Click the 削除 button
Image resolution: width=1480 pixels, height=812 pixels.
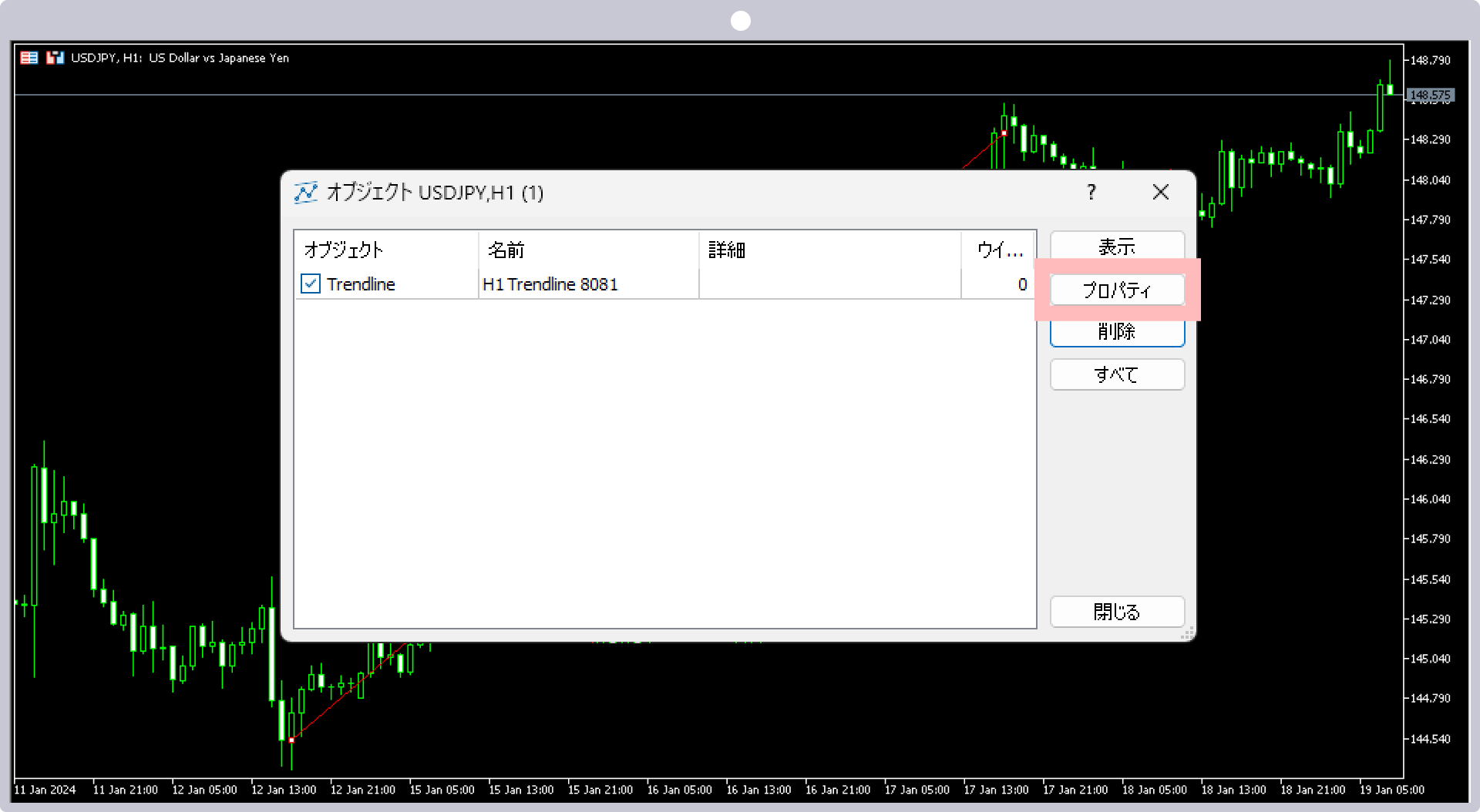[1117, 332]
